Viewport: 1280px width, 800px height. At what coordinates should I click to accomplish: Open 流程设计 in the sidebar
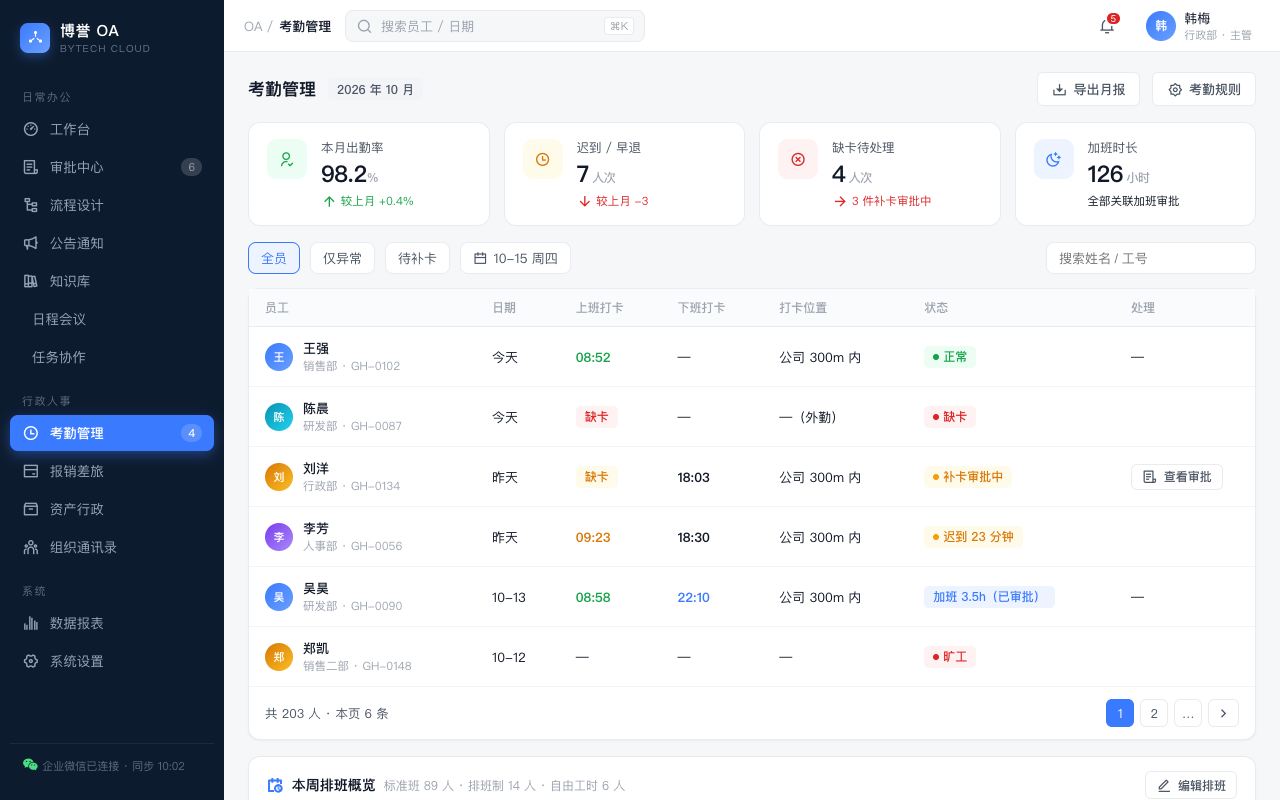click(x=112, y=205)
